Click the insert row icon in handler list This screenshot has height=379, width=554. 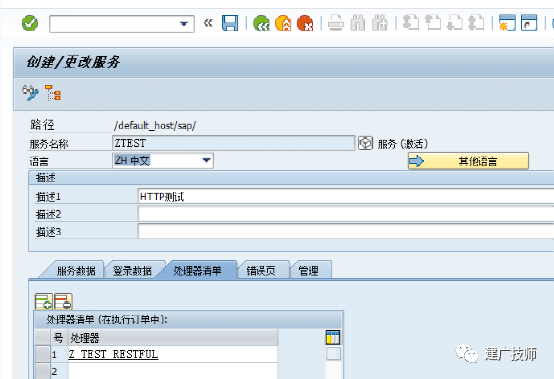44,301
